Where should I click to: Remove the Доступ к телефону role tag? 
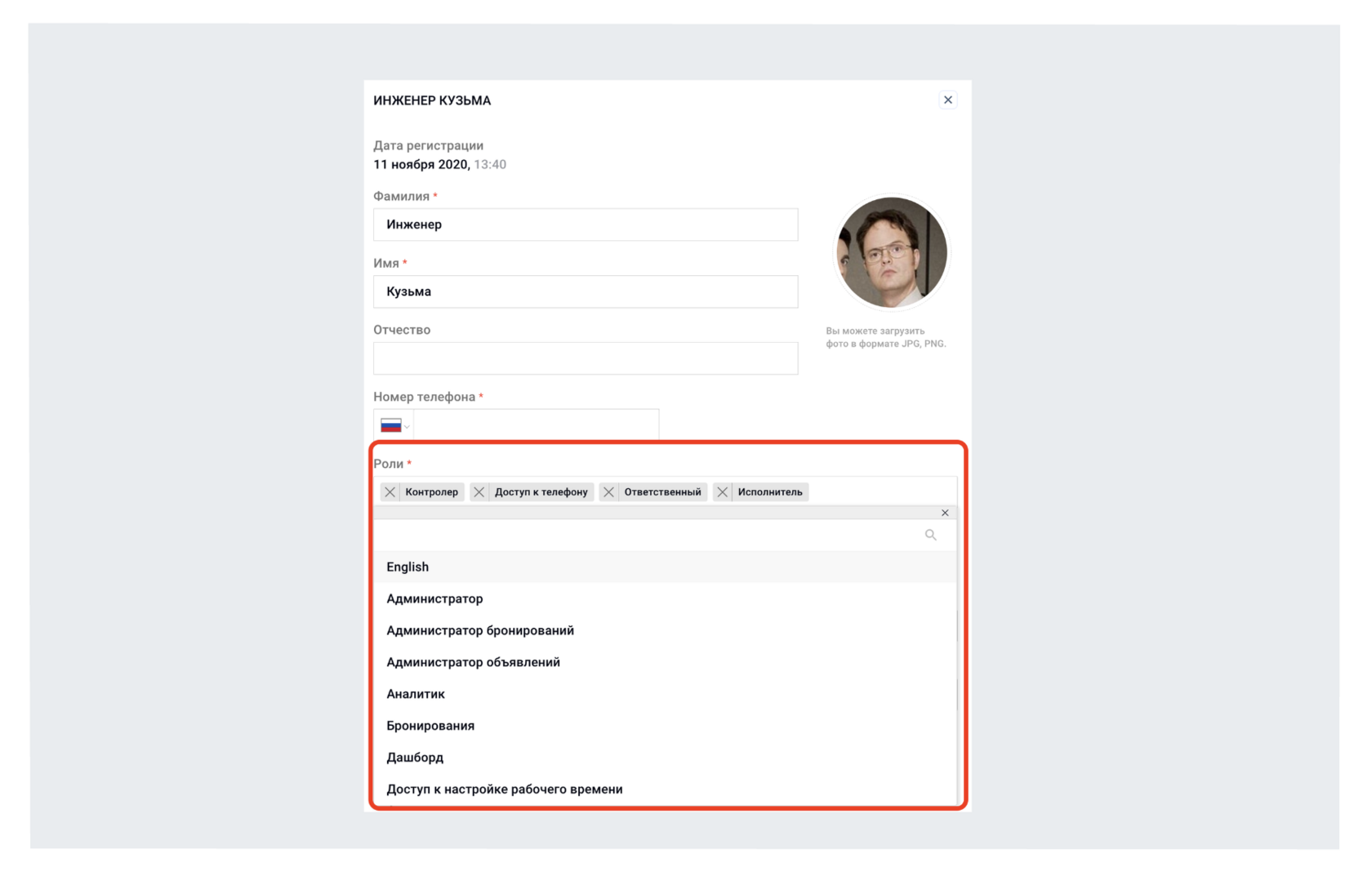(479, 492)
